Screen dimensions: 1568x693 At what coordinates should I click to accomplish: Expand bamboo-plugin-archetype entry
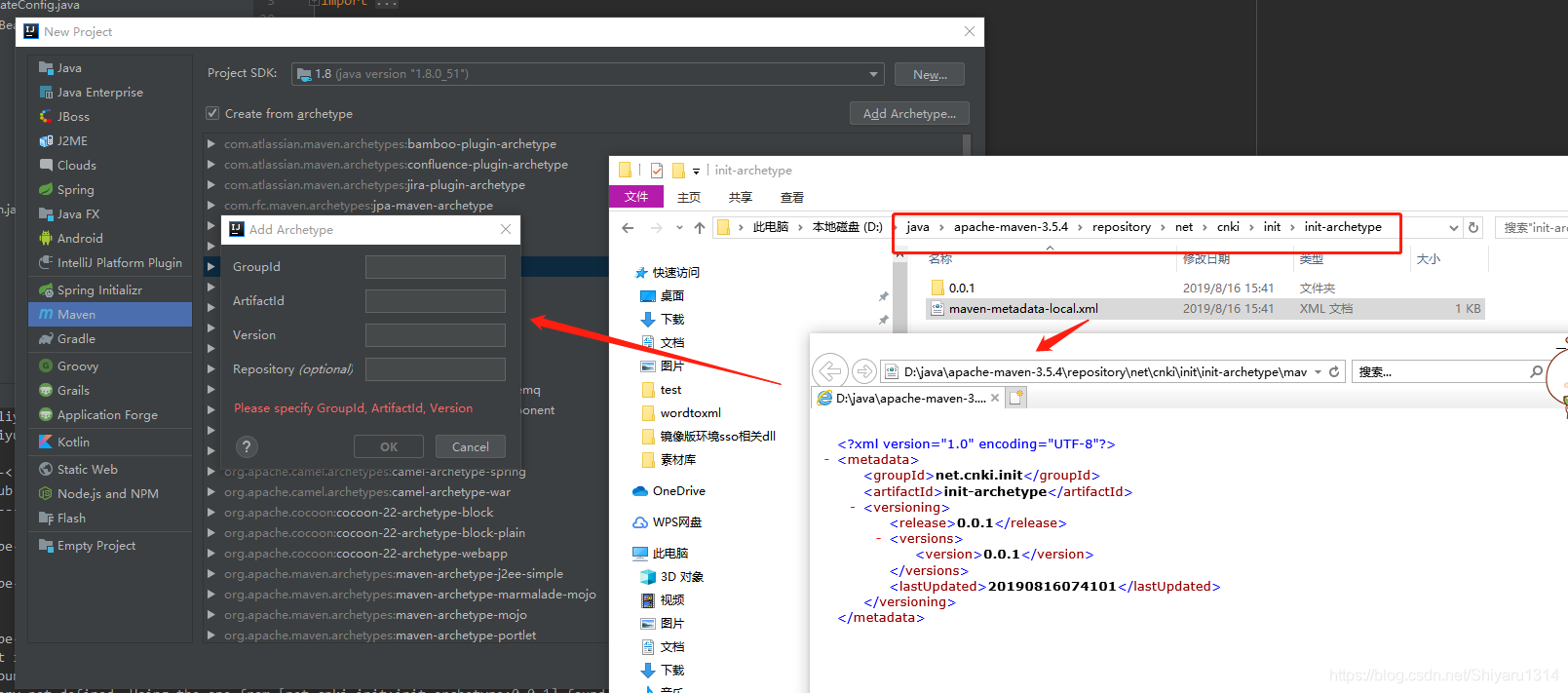tap(211, 143)
